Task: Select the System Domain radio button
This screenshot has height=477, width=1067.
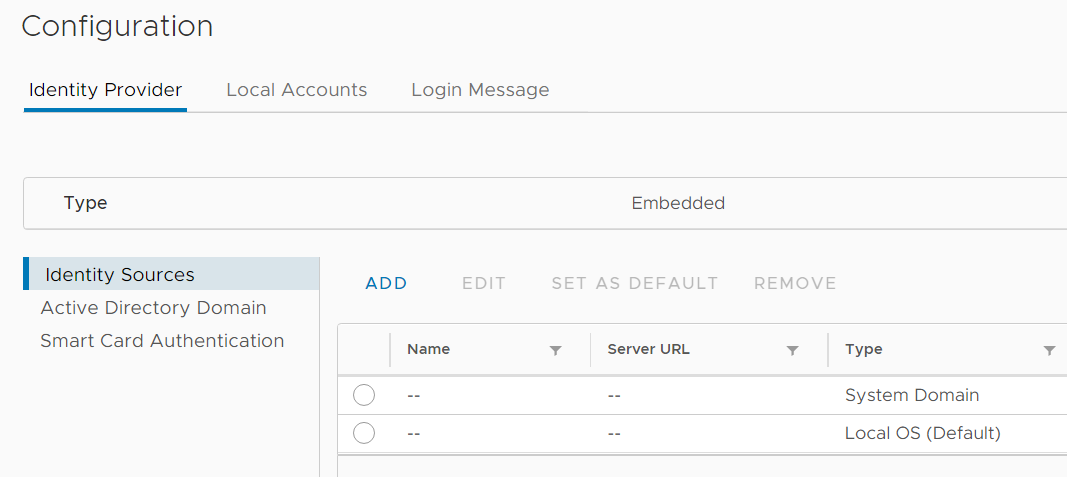Action: coord(364,395)
